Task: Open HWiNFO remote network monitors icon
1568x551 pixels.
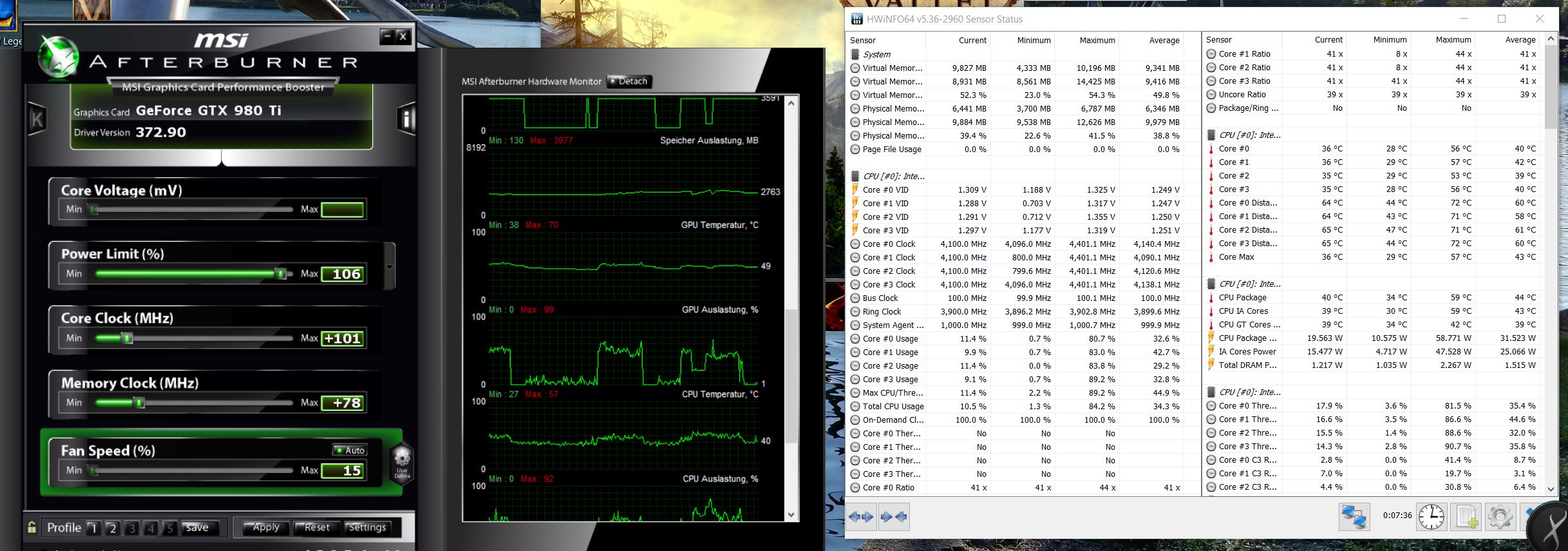Action: click(1353, 516)
